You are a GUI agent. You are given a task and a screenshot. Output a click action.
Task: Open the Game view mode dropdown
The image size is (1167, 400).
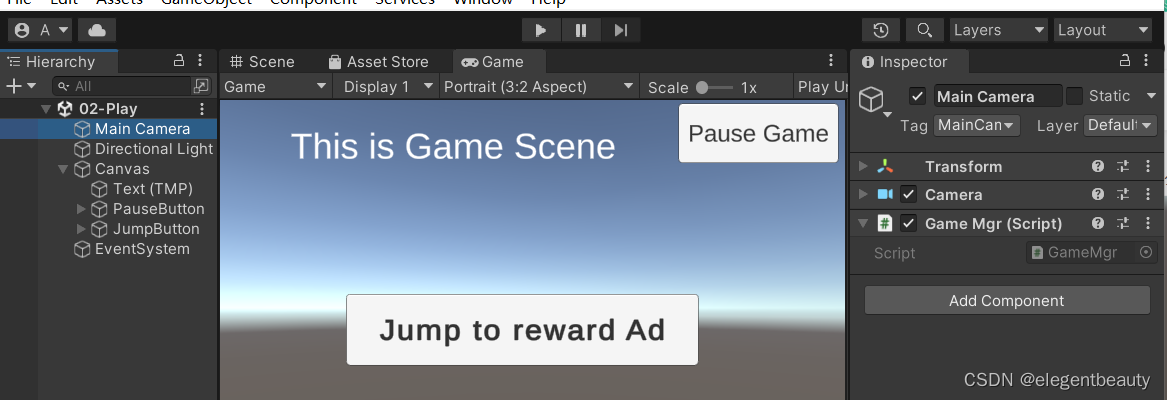click(276, 87)
